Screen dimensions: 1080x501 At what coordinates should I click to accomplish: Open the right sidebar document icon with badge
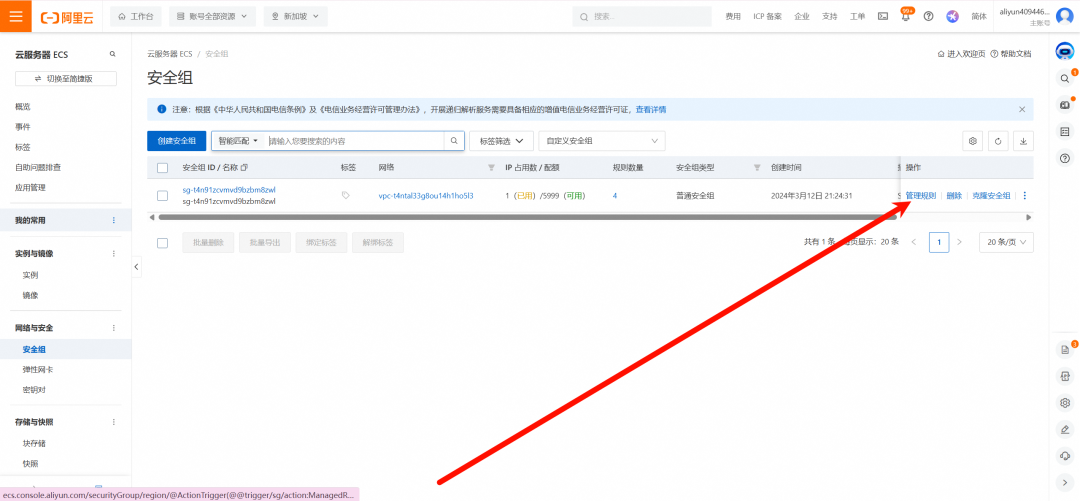tap(1066, 349)
